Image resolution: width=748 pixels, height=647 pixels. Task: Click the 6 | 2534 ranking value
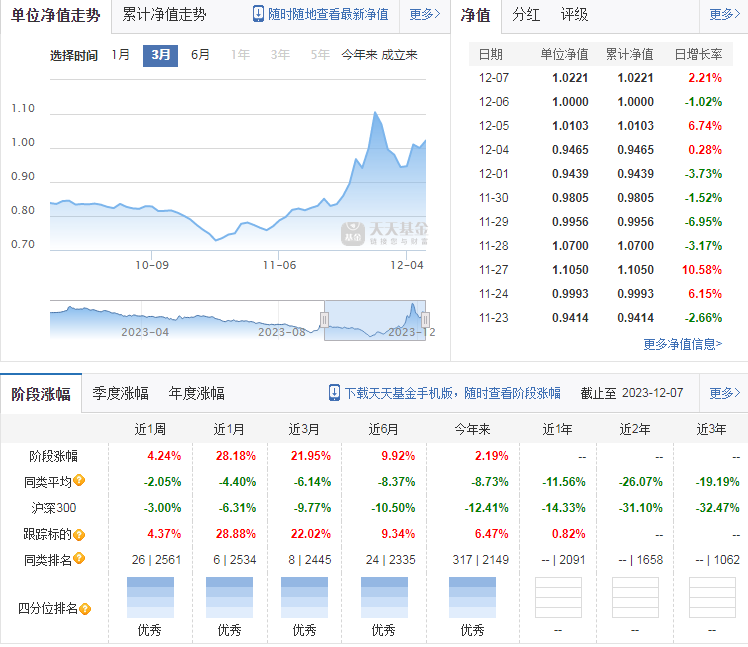(x=235, y=560)
